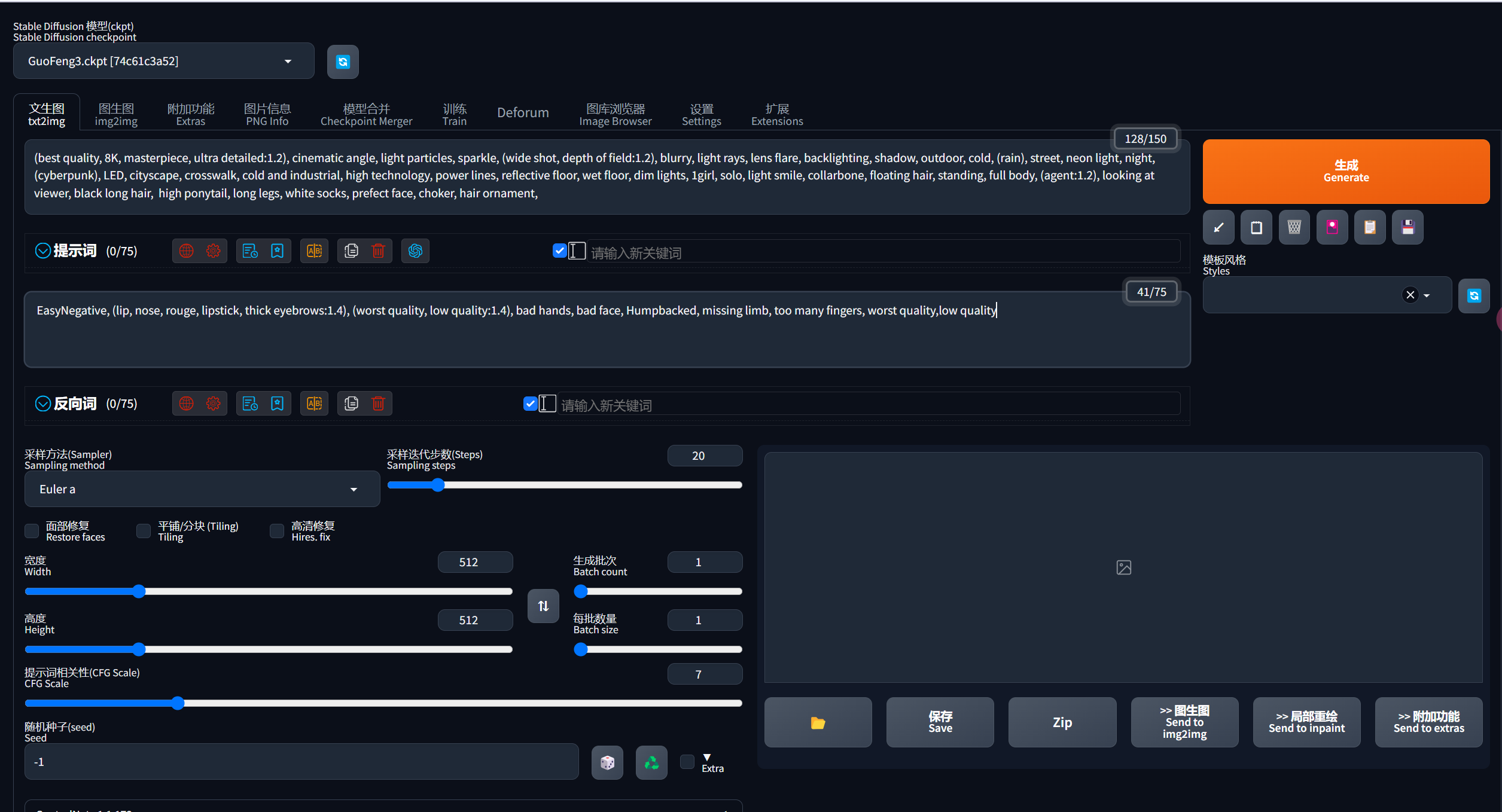The image size is (1502, 812).
Task: Collapse the 反向词 section chevron
Action: click(42, 404)
